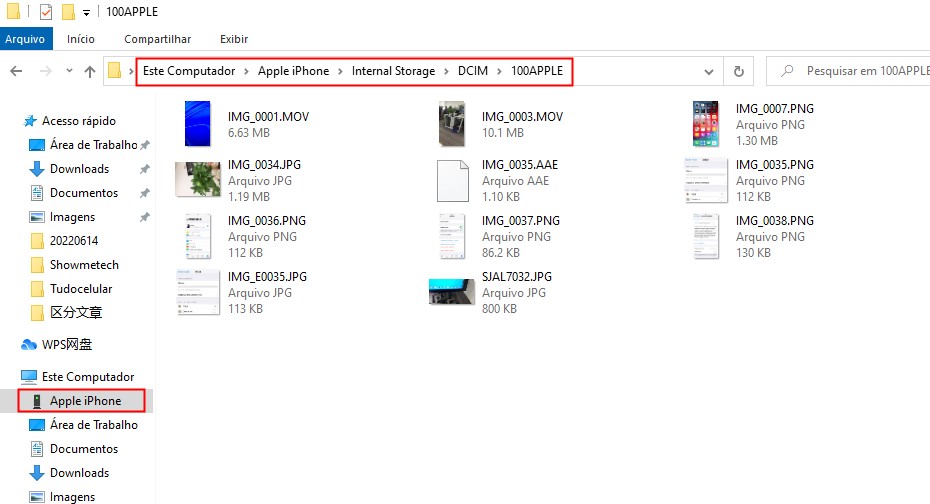
Task: Click pin icon beside Downloads
Action: 145,169
